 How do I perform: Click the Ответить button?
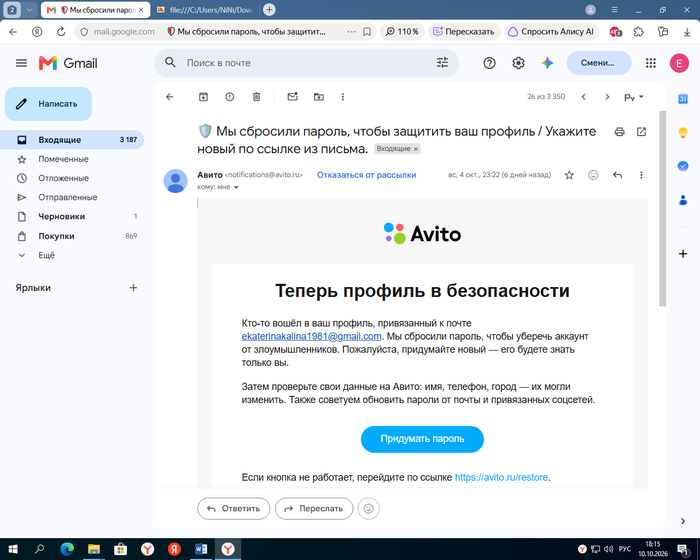233,509
